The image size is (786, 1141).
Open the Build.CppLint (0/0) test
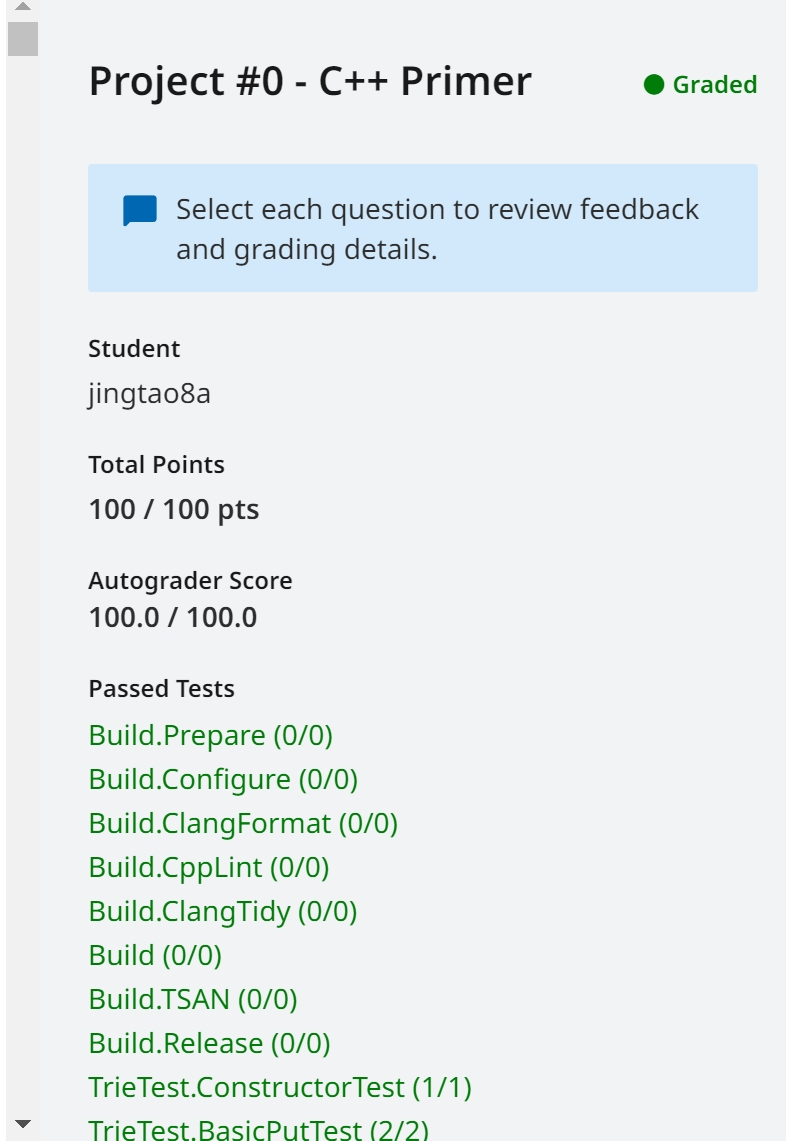209,867
